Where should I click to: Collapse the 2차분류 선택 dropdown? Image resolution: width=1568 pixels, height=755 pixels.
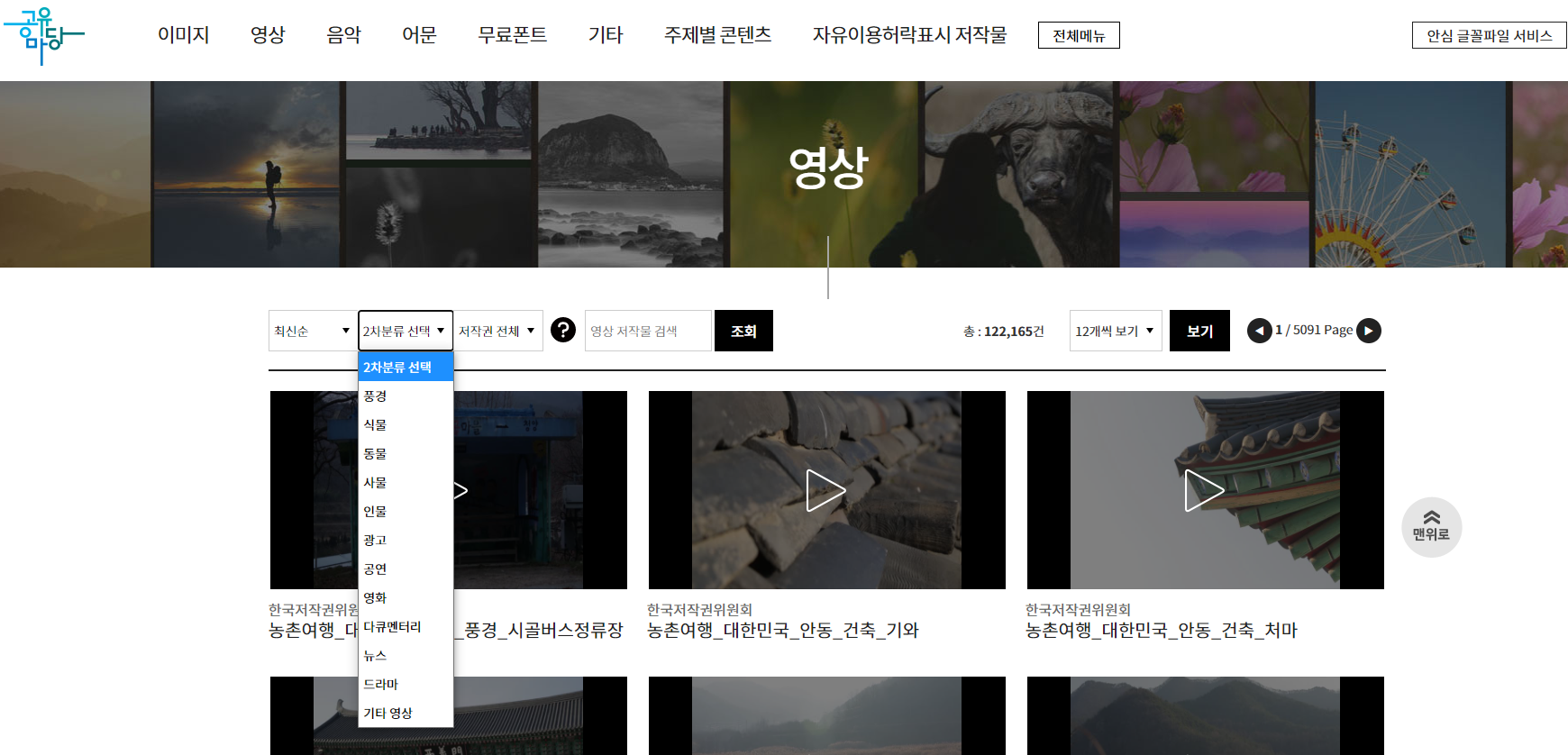[406, 331]
